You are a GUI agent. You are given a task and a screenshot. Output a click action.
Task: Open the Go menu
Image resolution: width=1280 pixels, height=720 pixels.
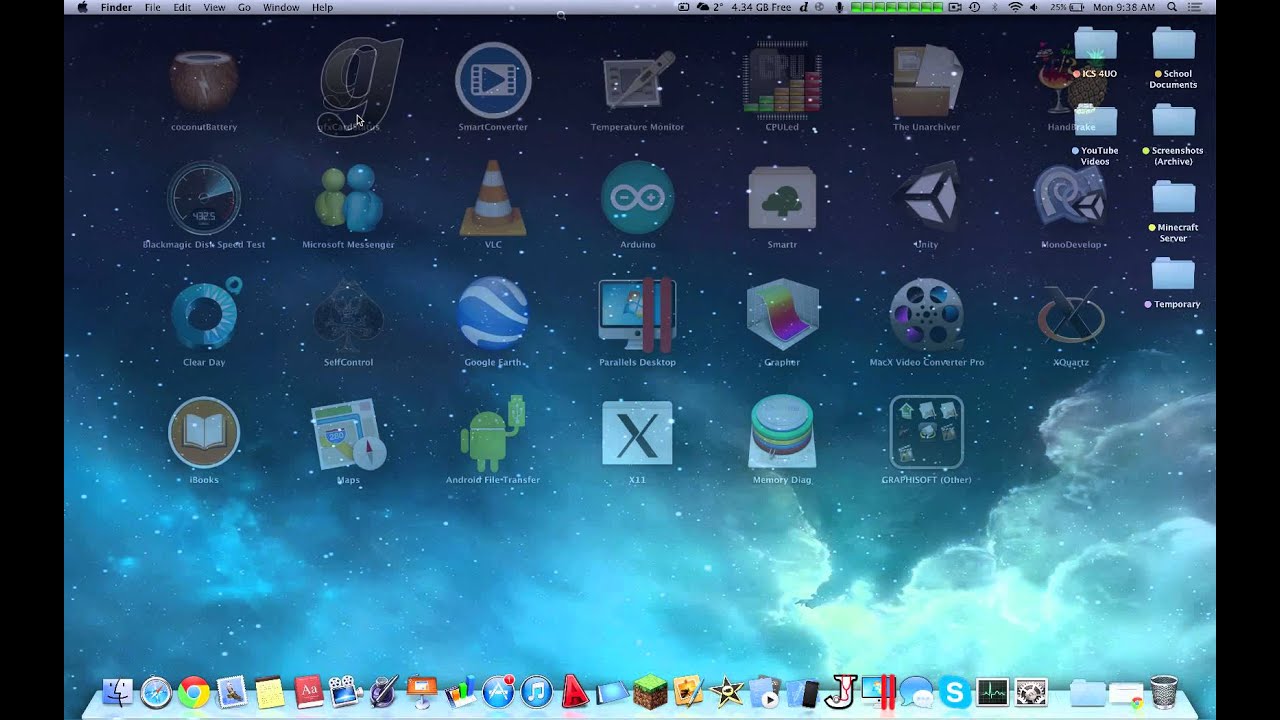[x=245, y=7]
